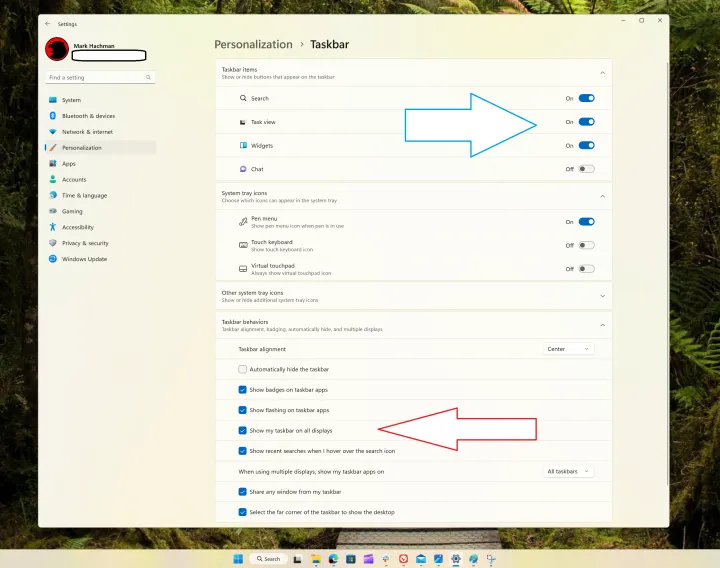Click the Windows Start button on taskbar
This screenshot has height=568, width=720.
pos(238,558)
